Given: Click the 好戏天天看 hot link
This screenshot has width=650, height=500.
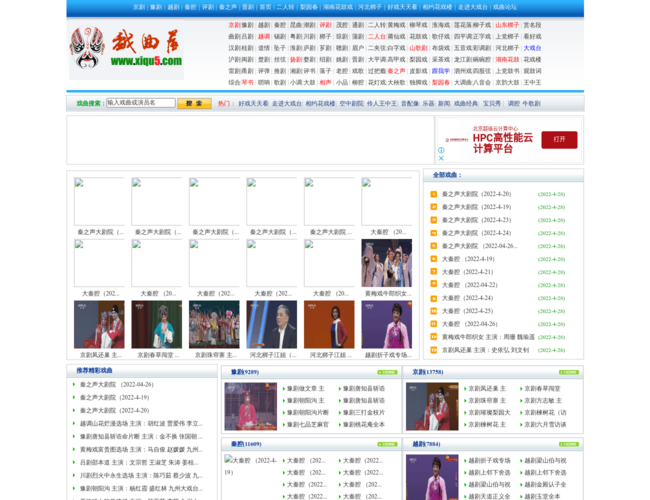Looking at the screenshot, I should 253,103.
